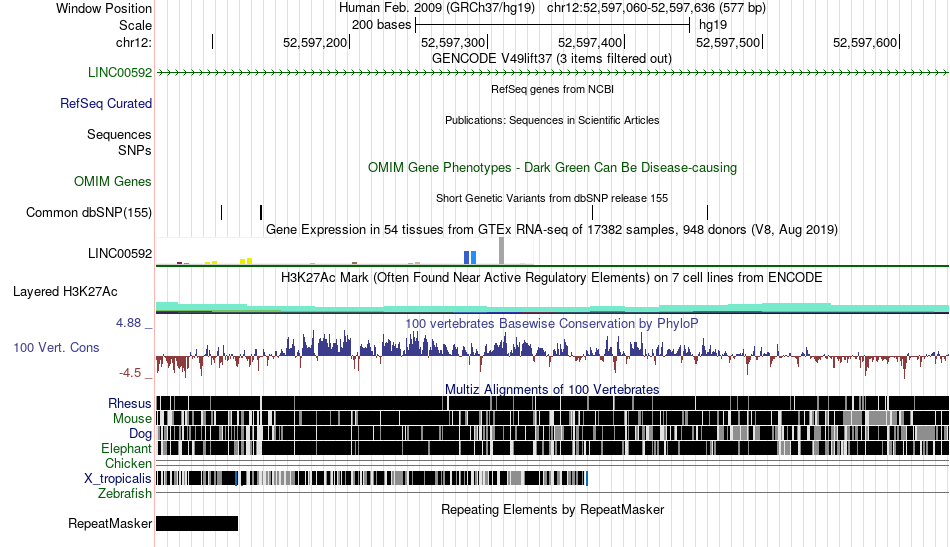Screen dimensions: 950x547
Task: Click Repeating Elements by RepeatMasker title
Action: [x=552, y=510]
